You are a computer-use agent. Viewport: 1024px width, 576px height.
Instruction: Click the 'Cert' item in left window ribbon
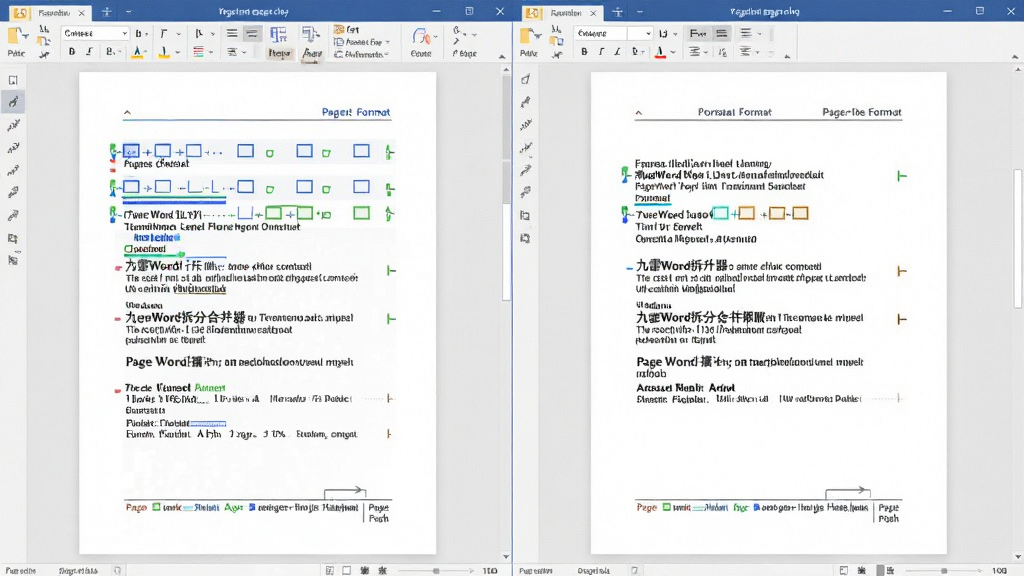347,29
